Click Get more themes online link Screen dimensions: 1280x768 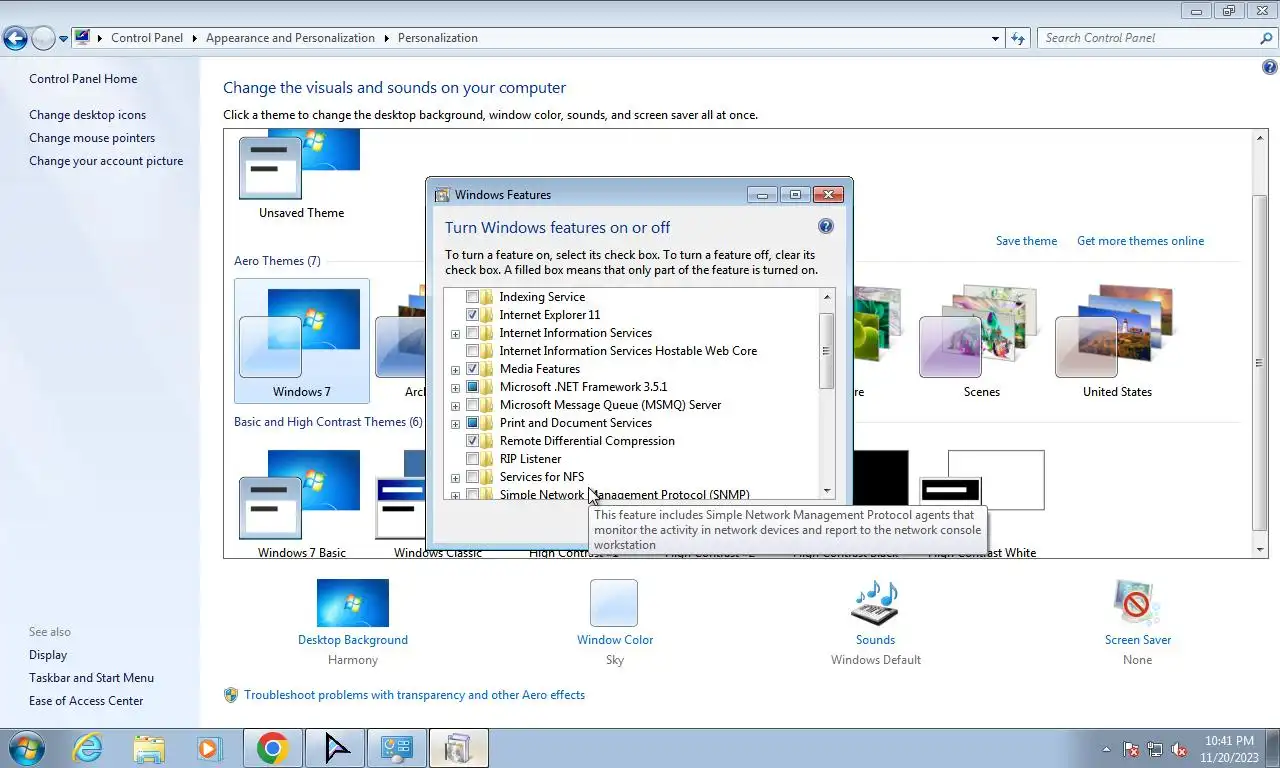pos(1140,241)
